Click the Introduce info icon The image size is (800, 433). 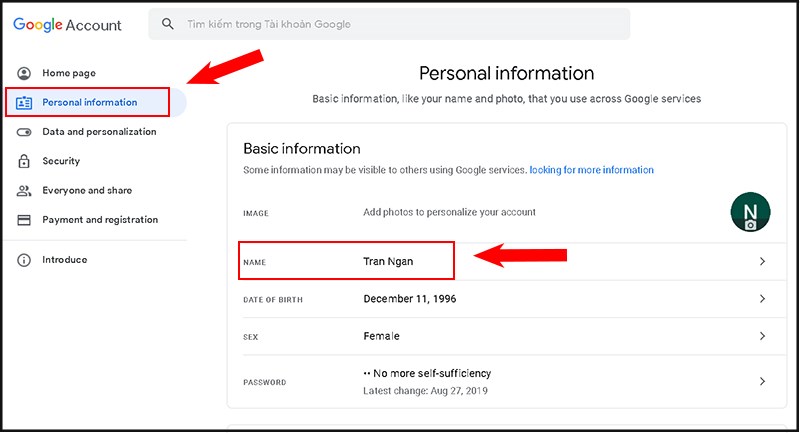(x=24, y=260)
